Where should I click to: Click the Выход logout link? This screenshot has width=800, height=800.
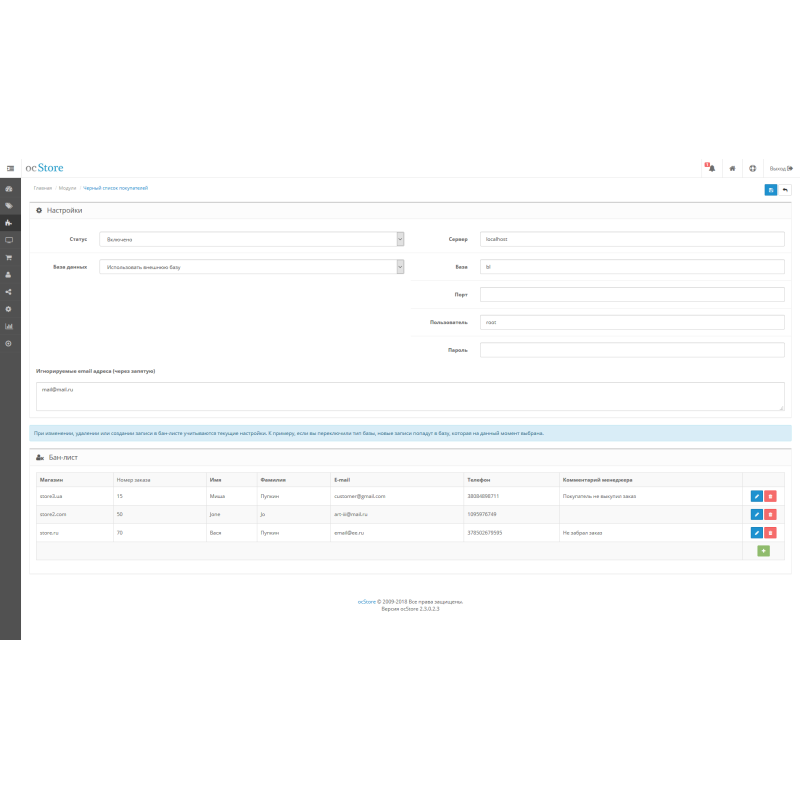(x=780, y=168)
